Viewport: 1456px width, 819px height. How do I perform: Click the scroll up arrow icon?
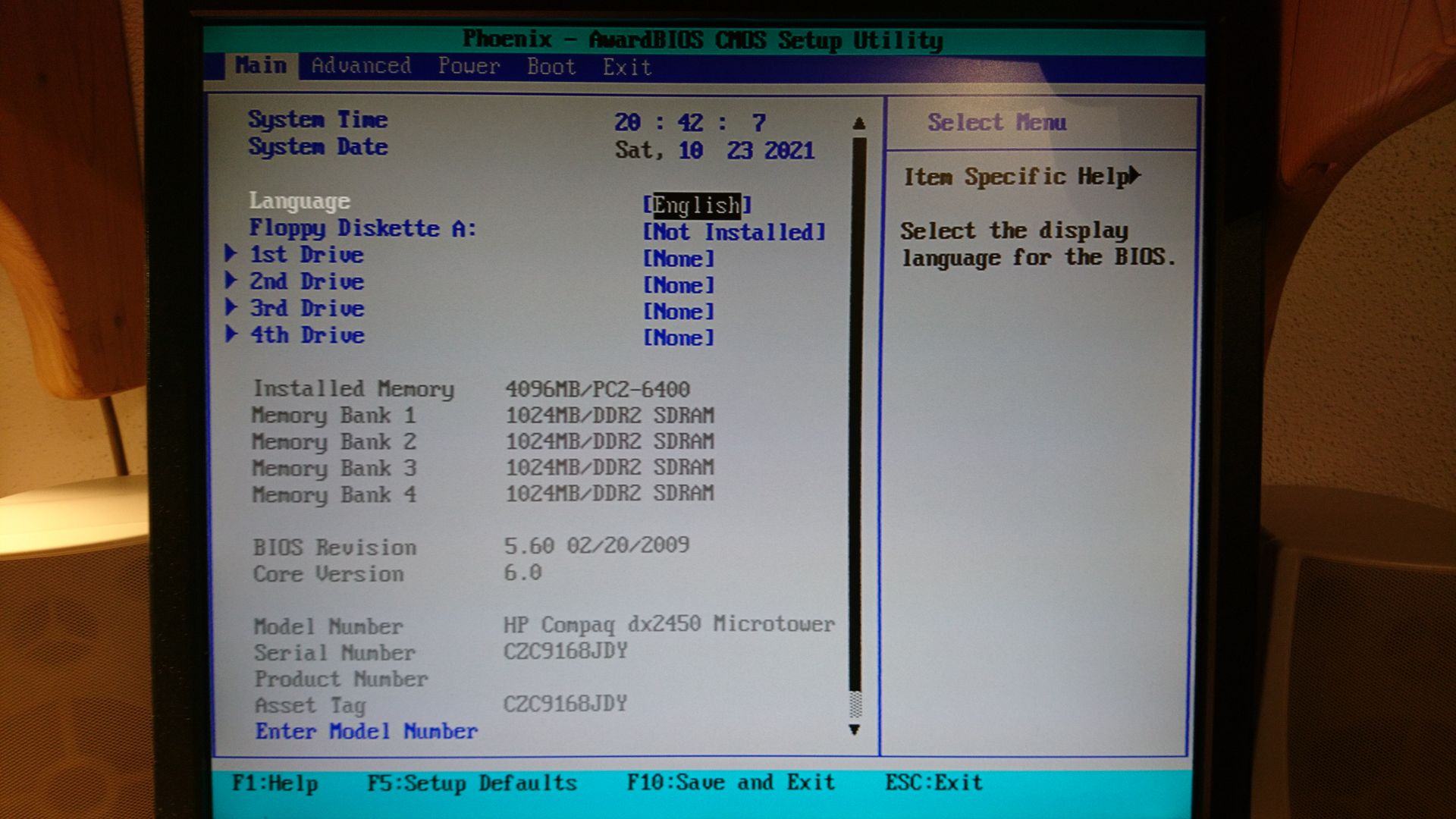[x=858, y=123]
